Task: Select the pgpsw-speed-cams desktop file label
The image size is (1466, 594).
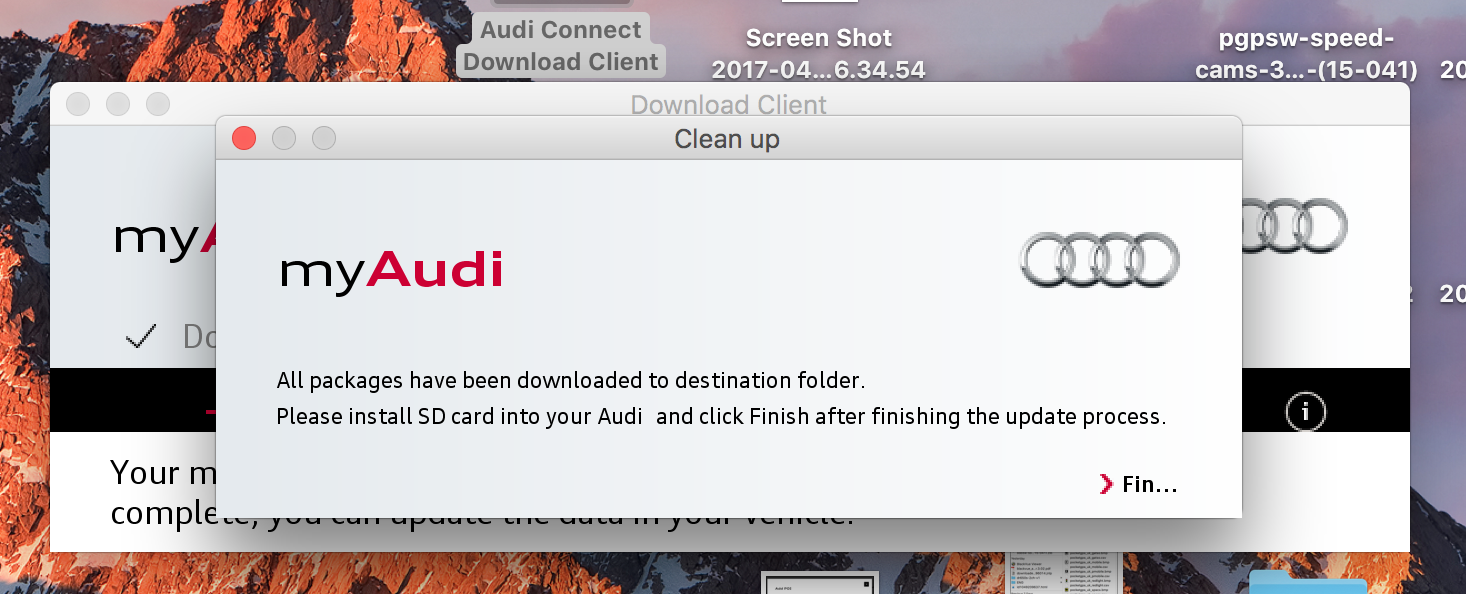Action: point(1306,54)
